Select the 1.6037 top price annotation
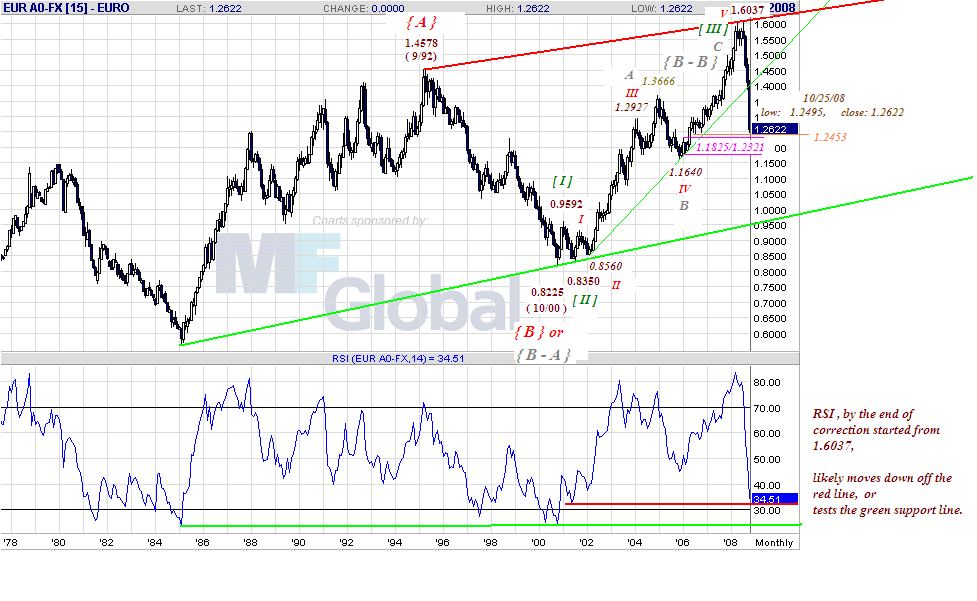 pyautogui.click(x=747, y=11)
